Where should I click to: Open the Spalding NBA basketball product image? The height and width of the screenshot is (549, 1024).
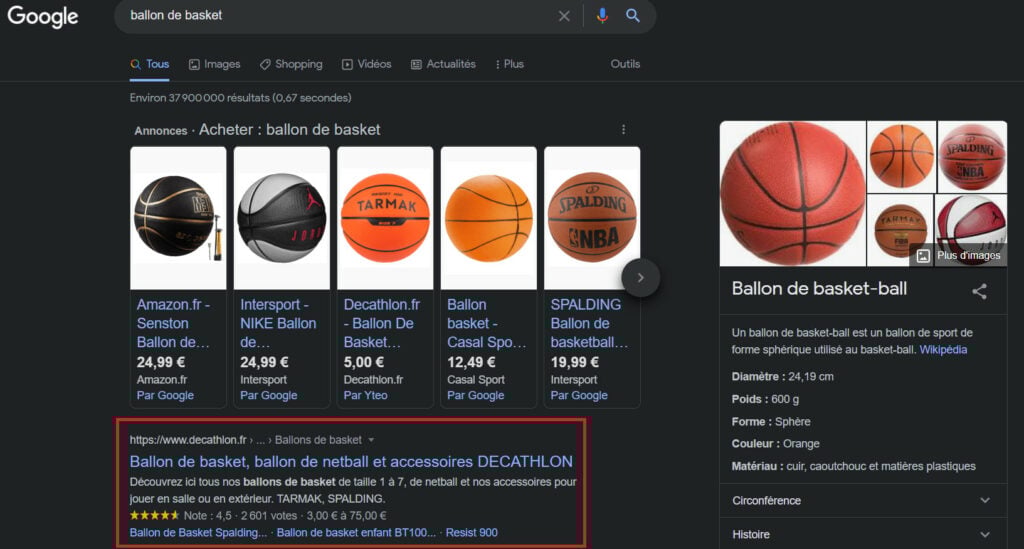click(x=592, y=218)
